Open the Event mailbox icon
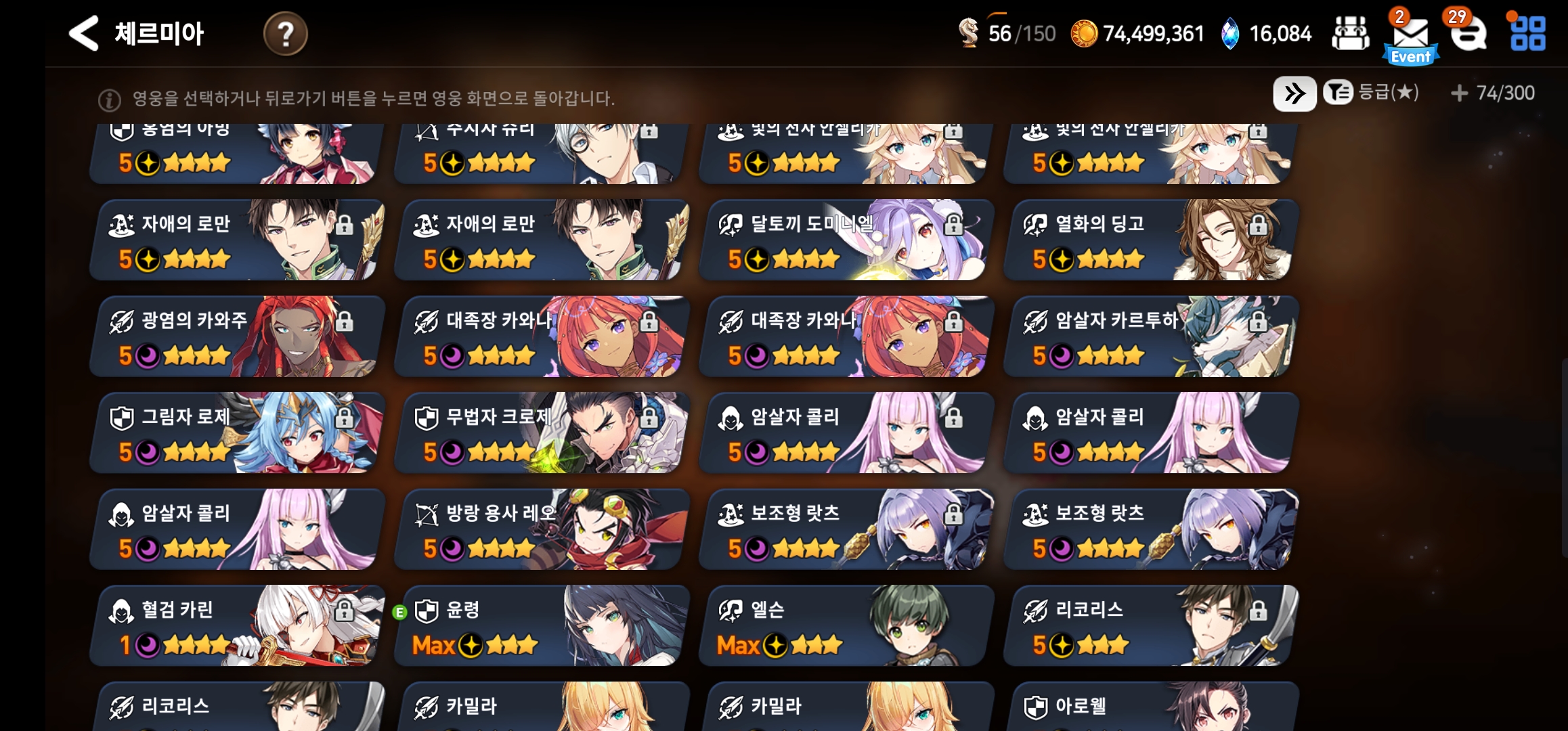Screen dimensions: 1568x731 click(1411, 38)
